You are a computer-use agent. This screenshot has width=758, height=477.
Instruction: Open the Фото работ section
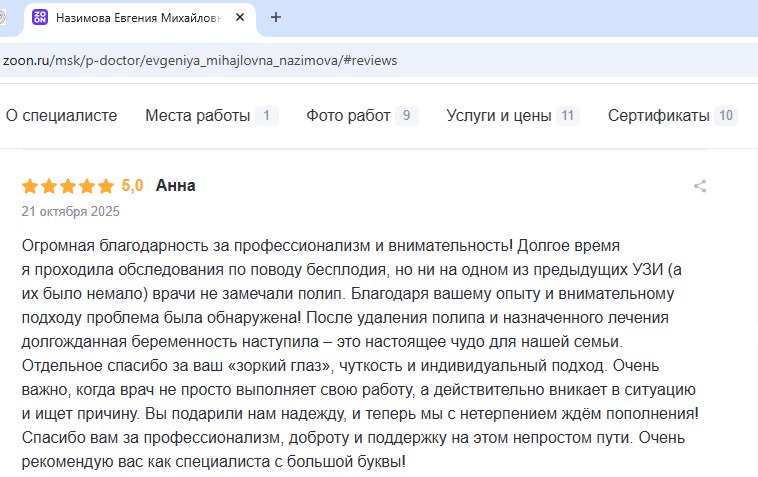point(348,115)
